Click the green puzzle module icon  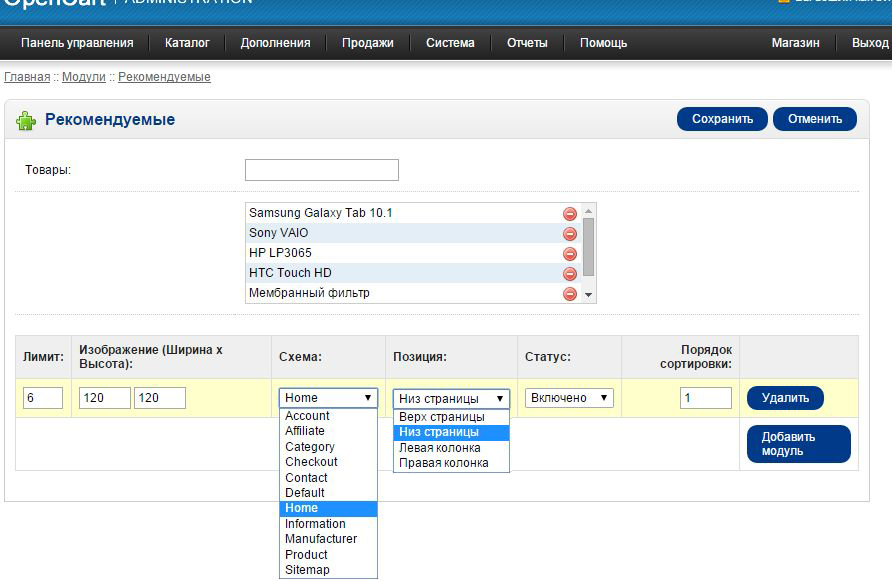pos(25,121)
